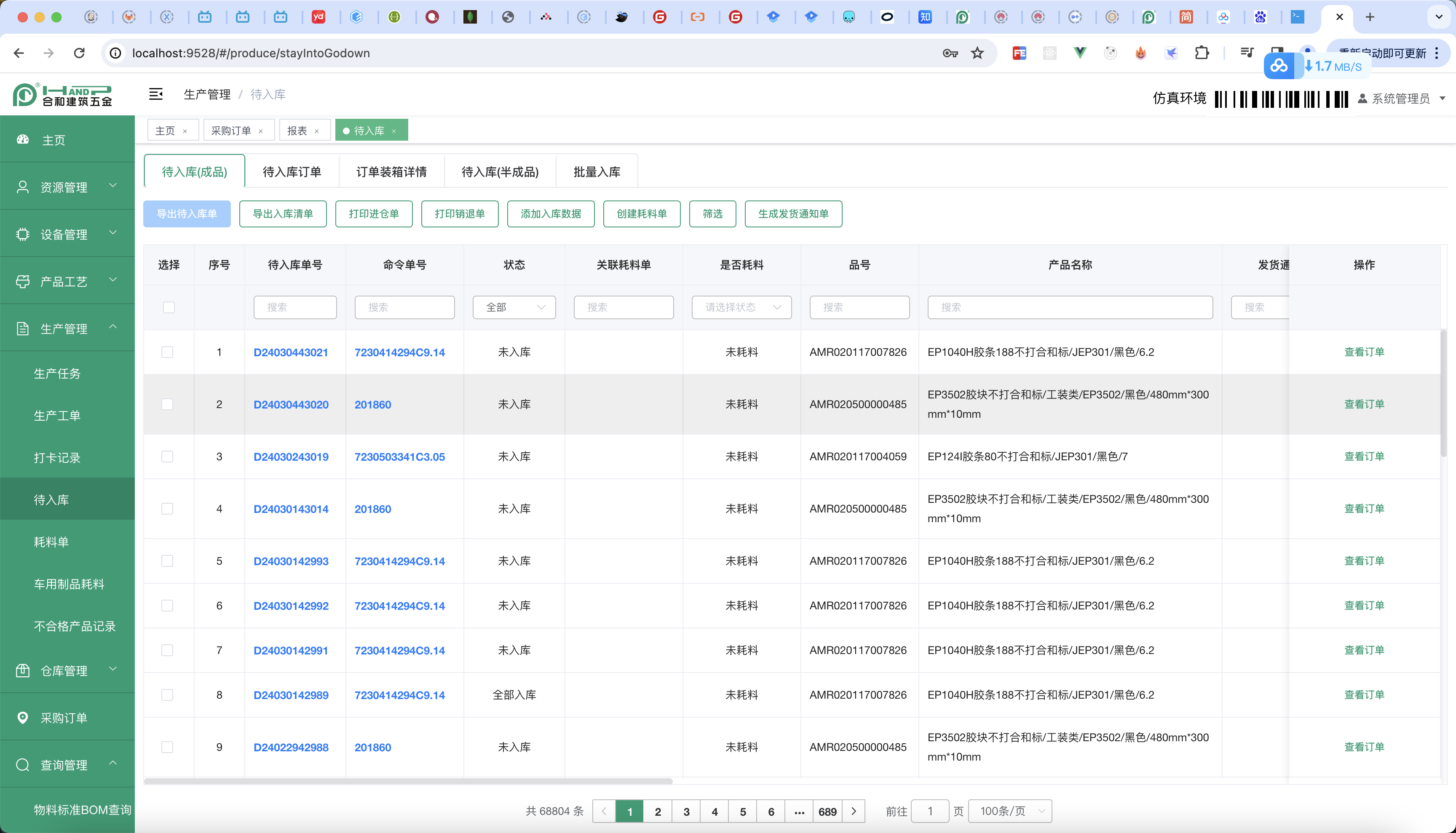
Task: Go back with browser back arrow
Action: tap(19, 53)
